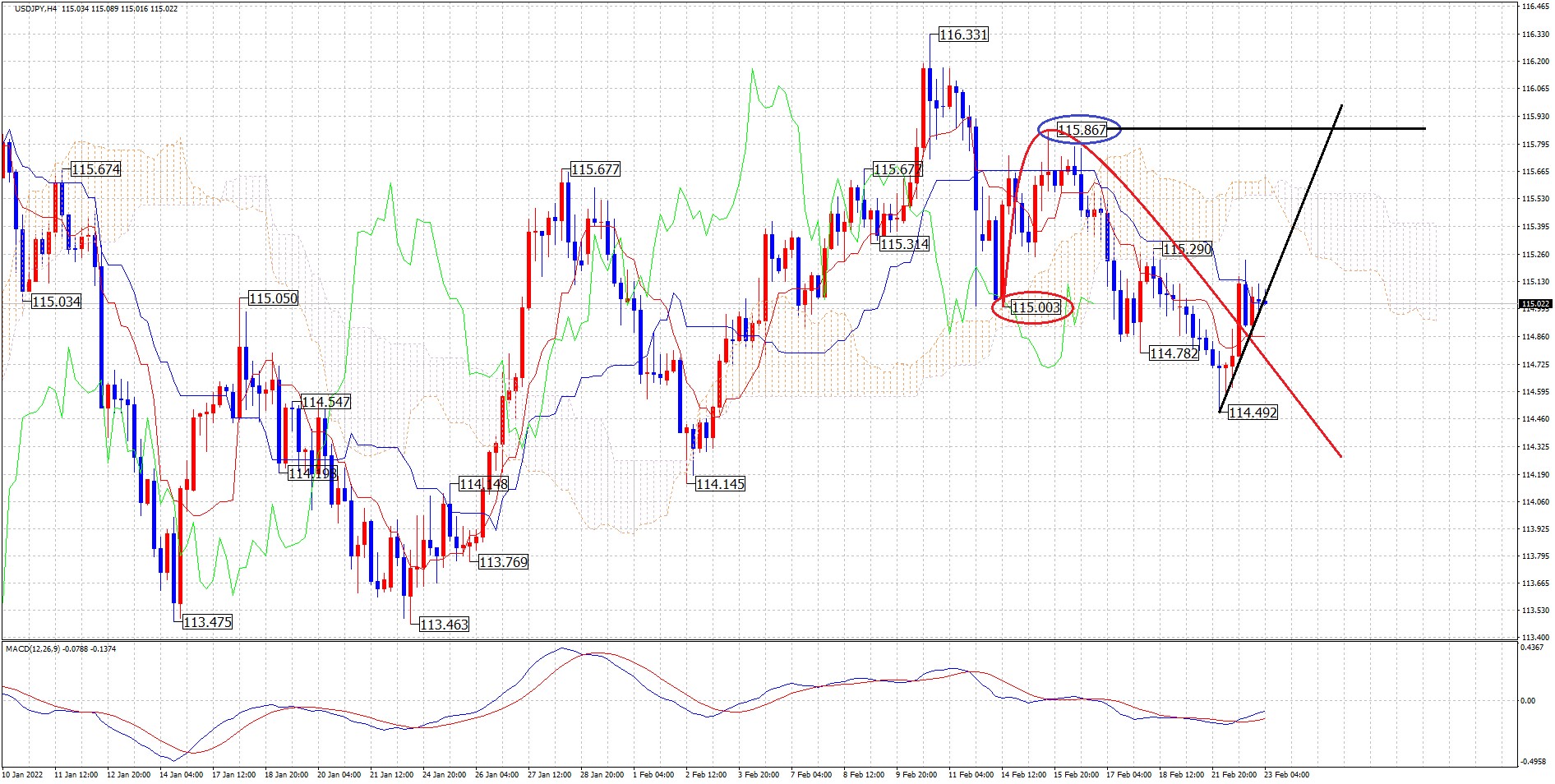Click the 21 Jan 12:00 time label
The height and width of the screenshot is (784, 1555).
pos(391,775)
